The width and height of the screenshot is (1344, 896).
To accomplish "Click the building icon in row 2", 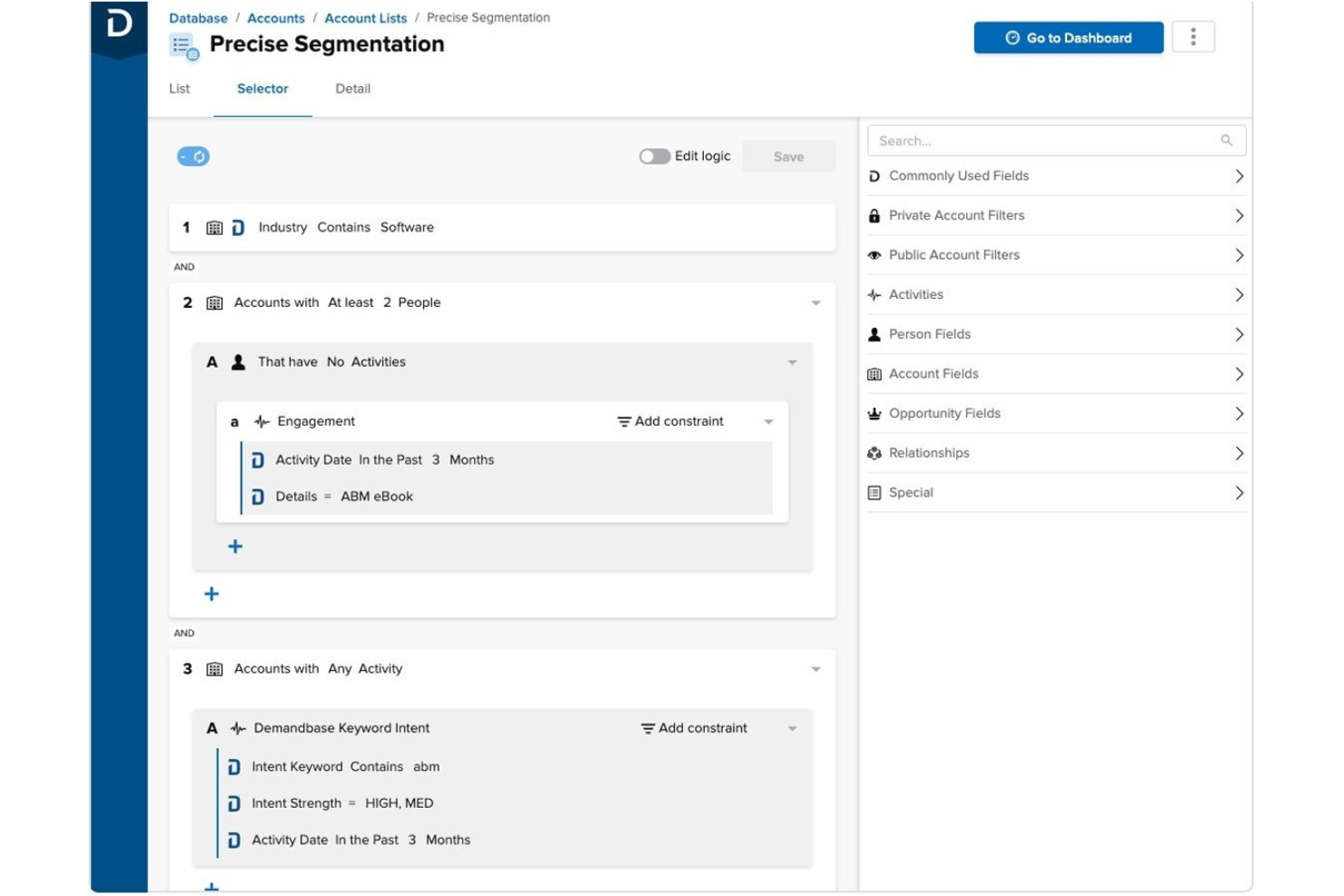I will (x=214, y=303).
